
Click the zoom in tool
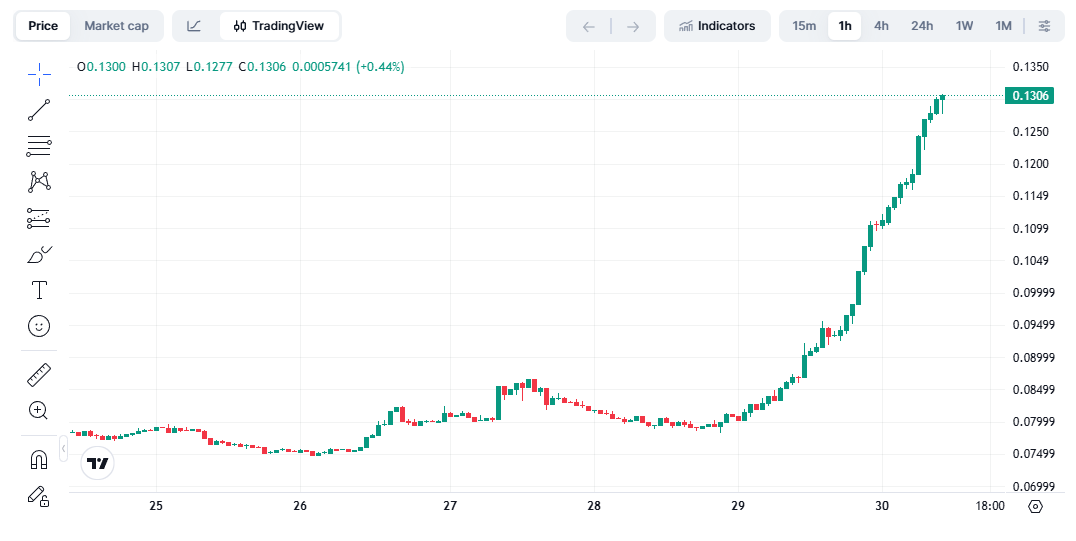pyautogui.click(x=39, y=410)
